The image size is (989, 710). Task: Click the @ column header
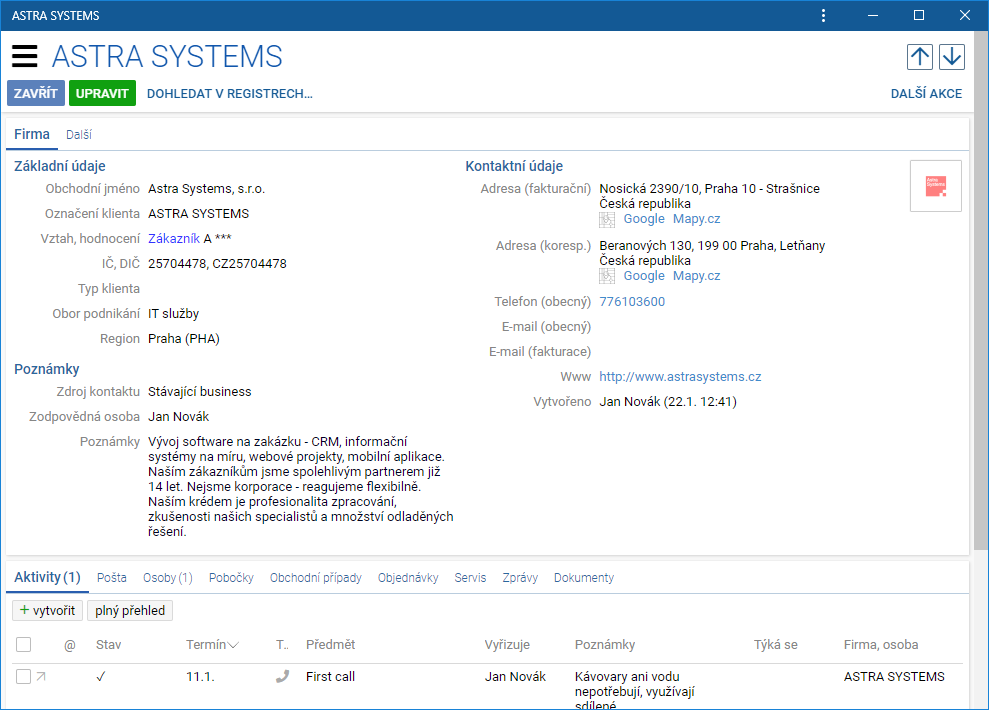coord(70,644)
